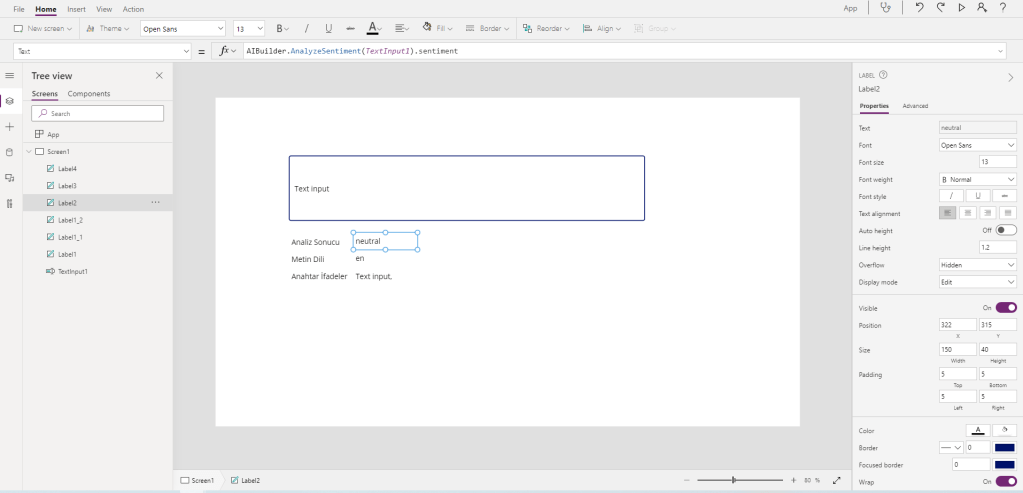Click the Undo arrow icon

919,8
